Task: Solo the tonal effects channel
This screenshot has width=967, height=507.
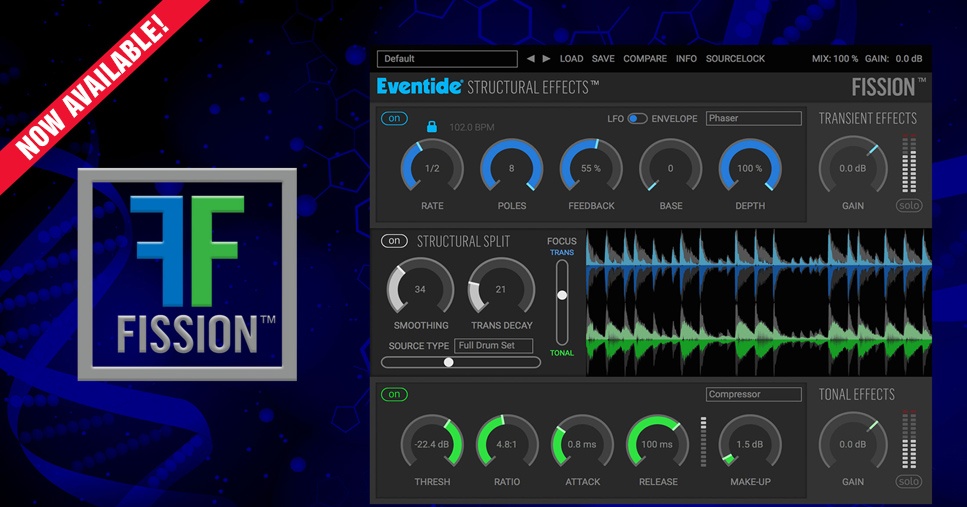Action: point(909,481)
